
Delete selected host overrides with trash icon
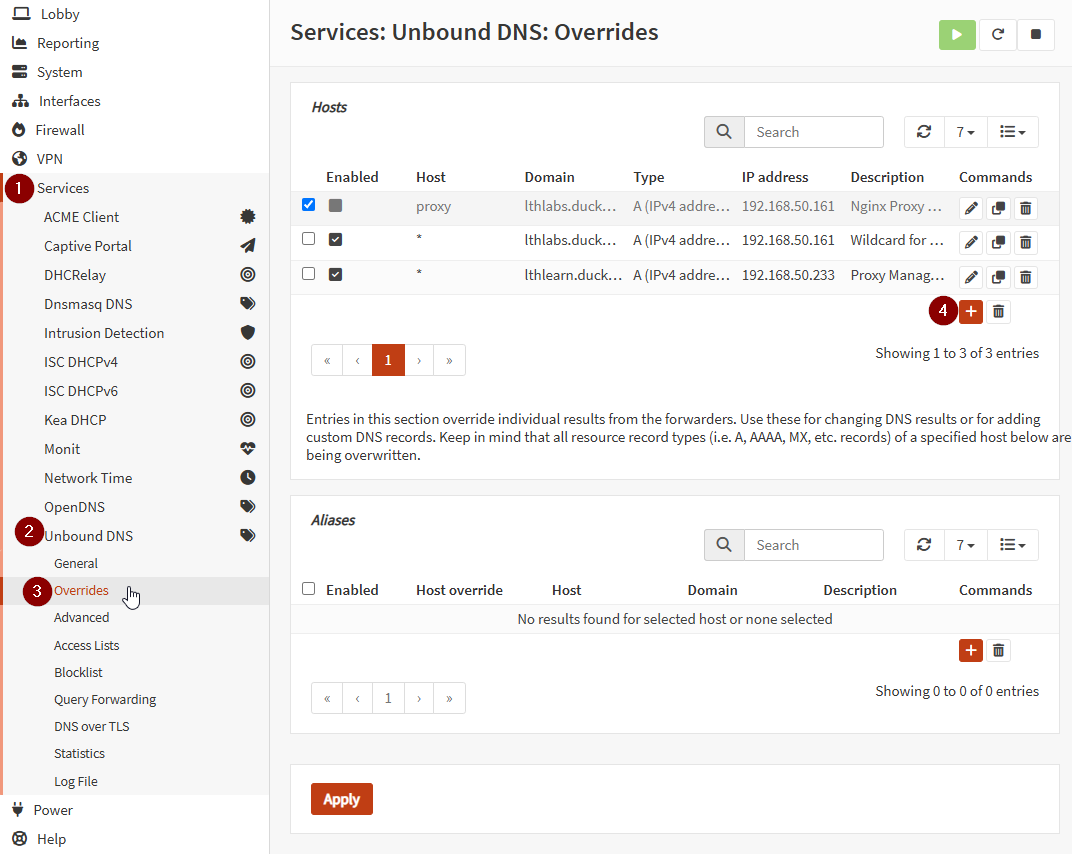pyautogui.click(x=998, y=312)
